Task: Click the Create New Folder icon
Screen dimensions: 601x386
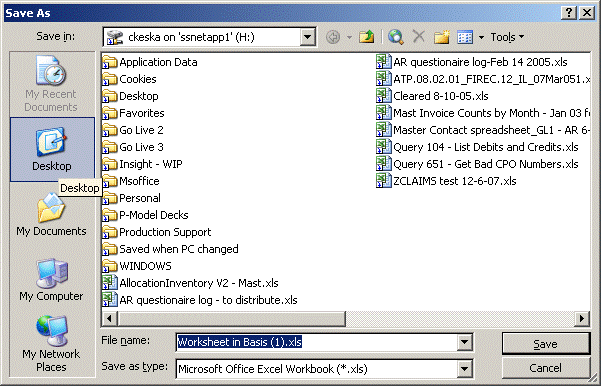Action: [442, 37]
